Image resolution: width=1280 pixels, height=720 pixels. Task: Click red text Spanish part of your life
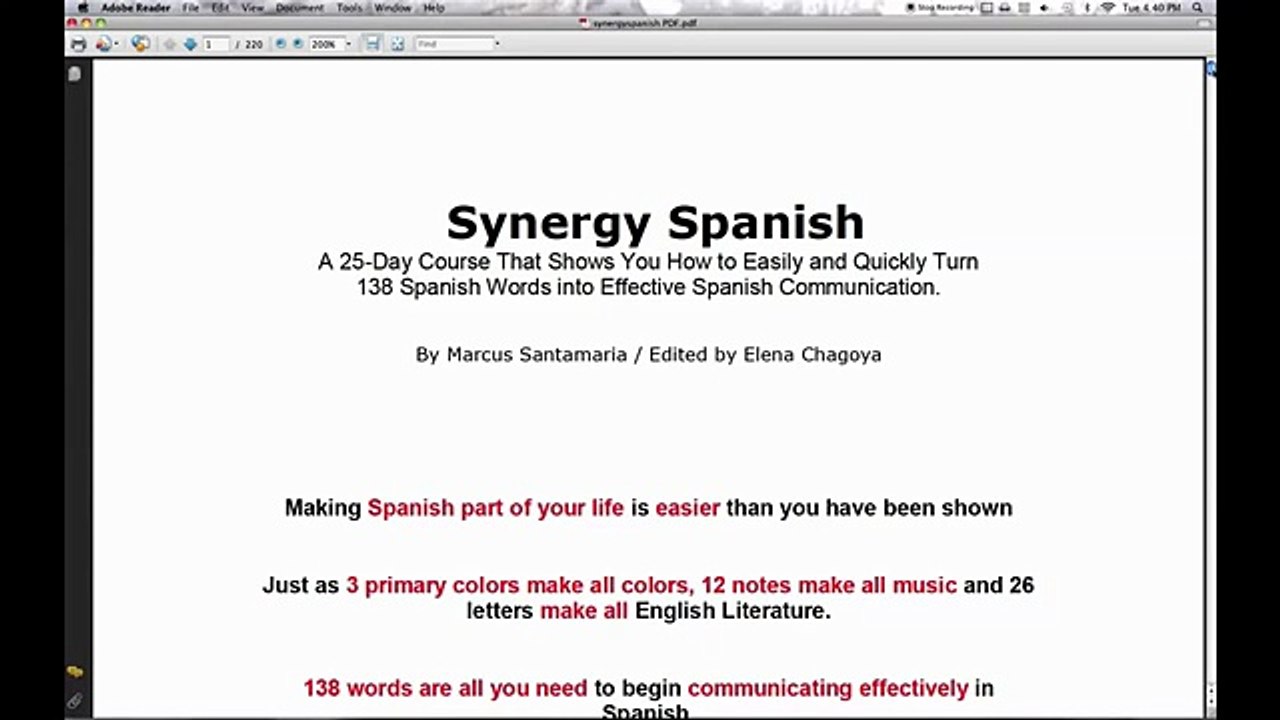pos(495,508)
